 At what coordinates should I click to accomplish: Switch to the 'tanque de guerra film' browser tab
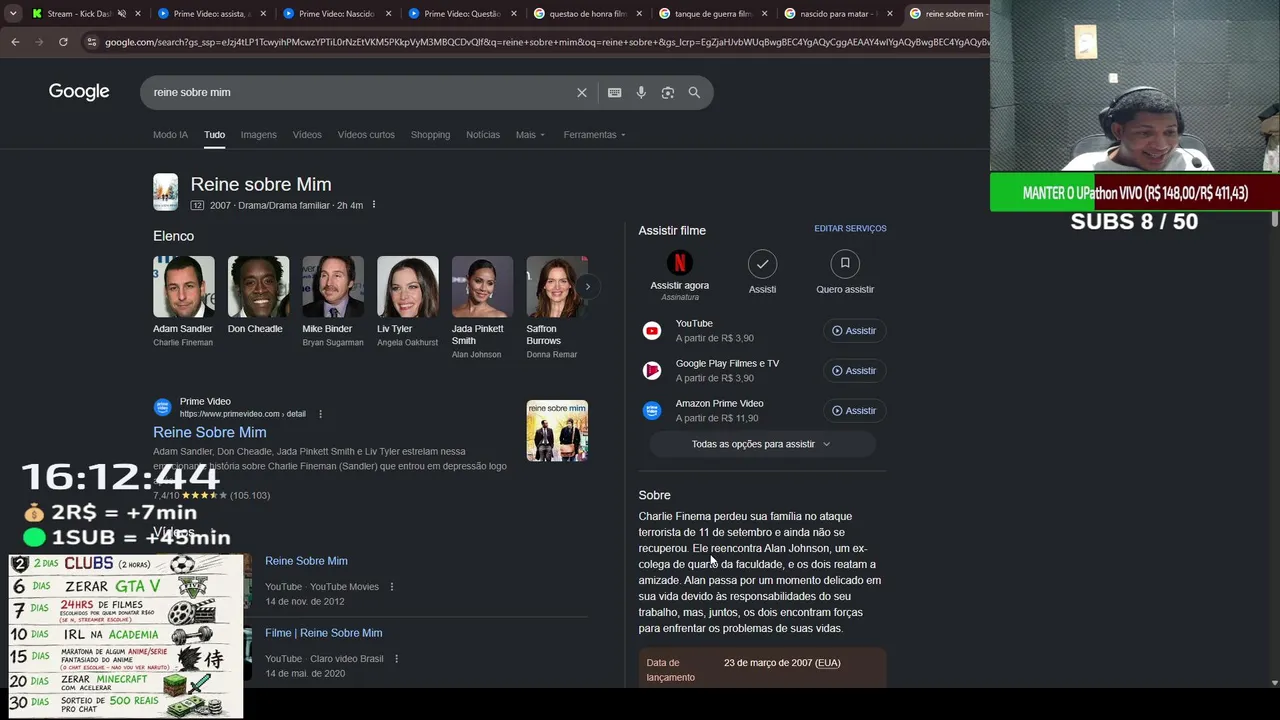pyautogui.click(x=713, y=14)
